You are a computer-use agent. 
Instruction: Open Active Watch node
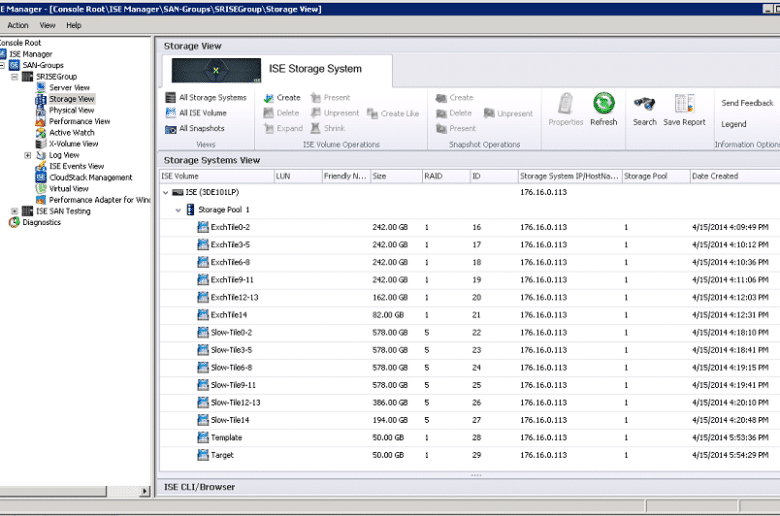tap(72, 132)
